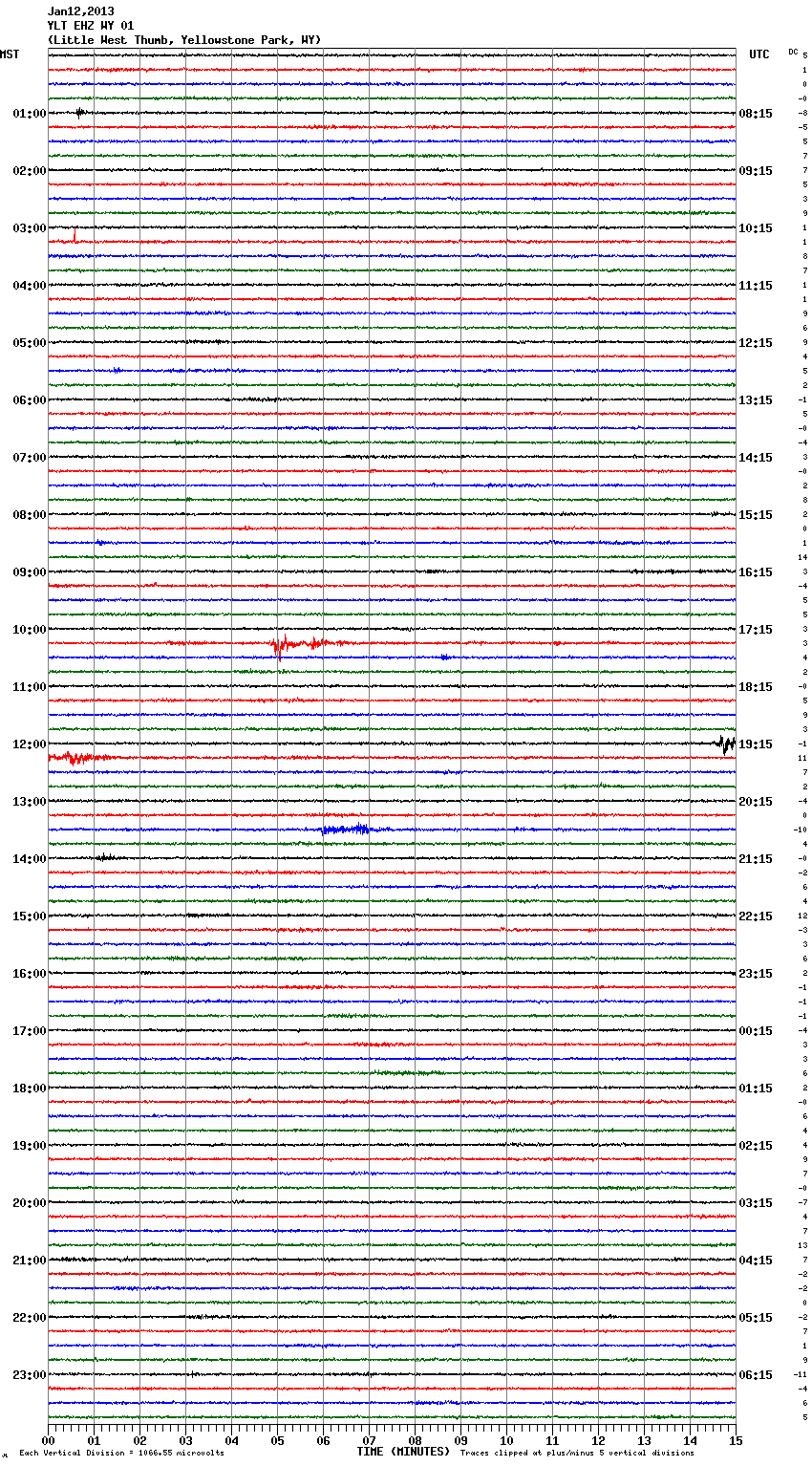This screenshot has height=1466, width=812.
Task: Click the 19:15 UTC time label
Action: pos(756,744)
